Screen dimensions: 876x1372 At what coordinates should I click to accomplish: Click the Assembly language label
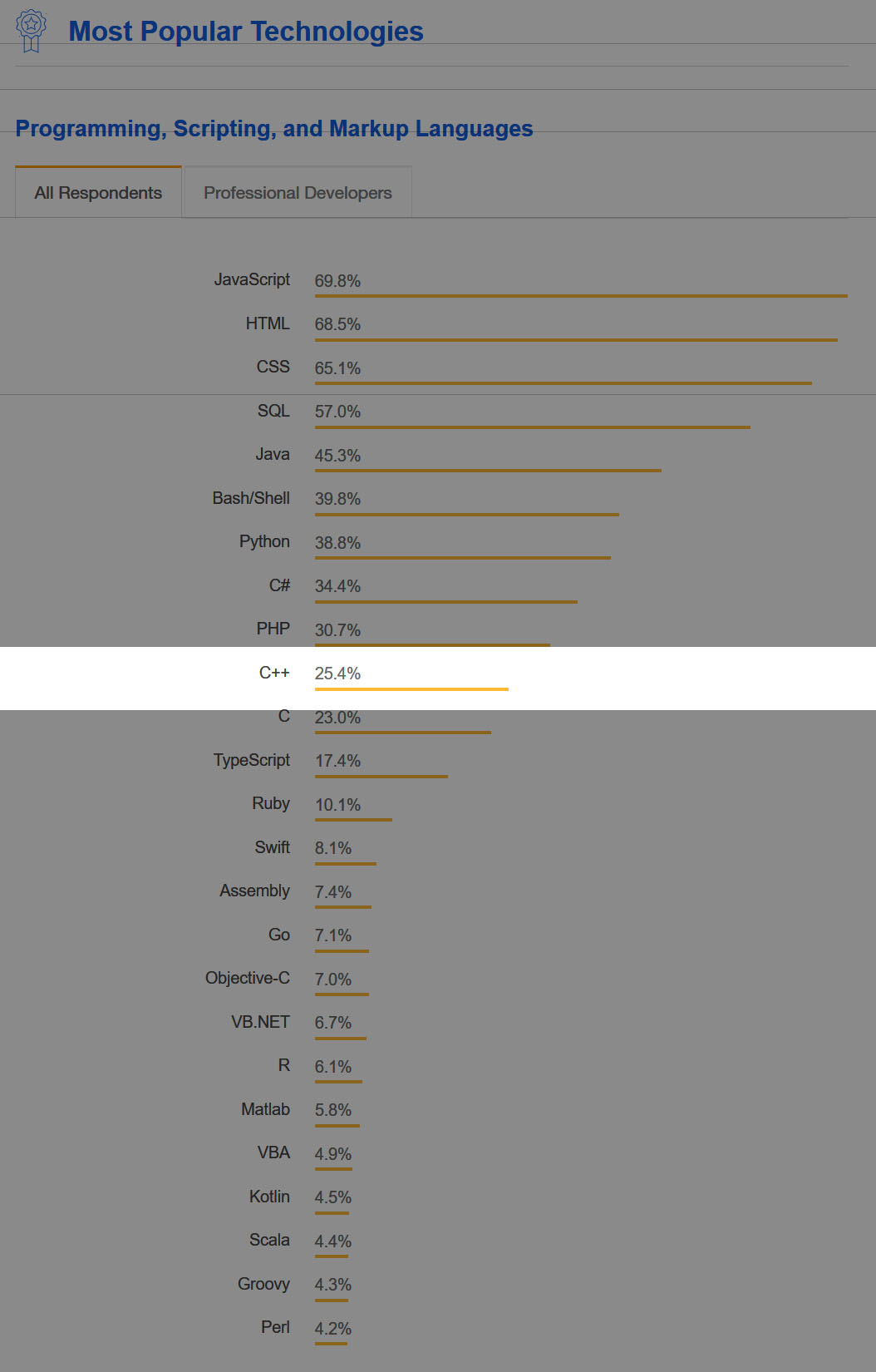pos(254,891)
